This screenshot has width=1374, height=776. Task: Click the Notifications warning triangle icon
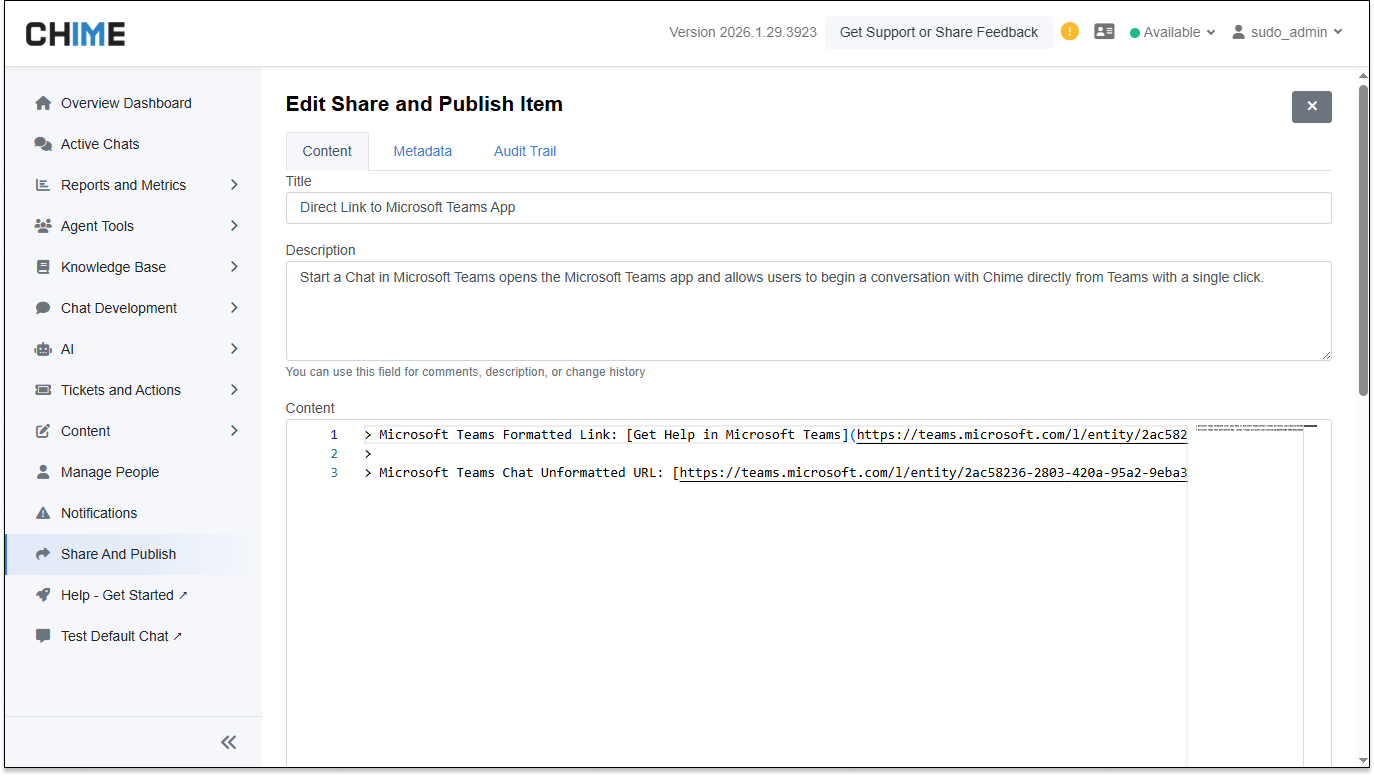(43, 513)
